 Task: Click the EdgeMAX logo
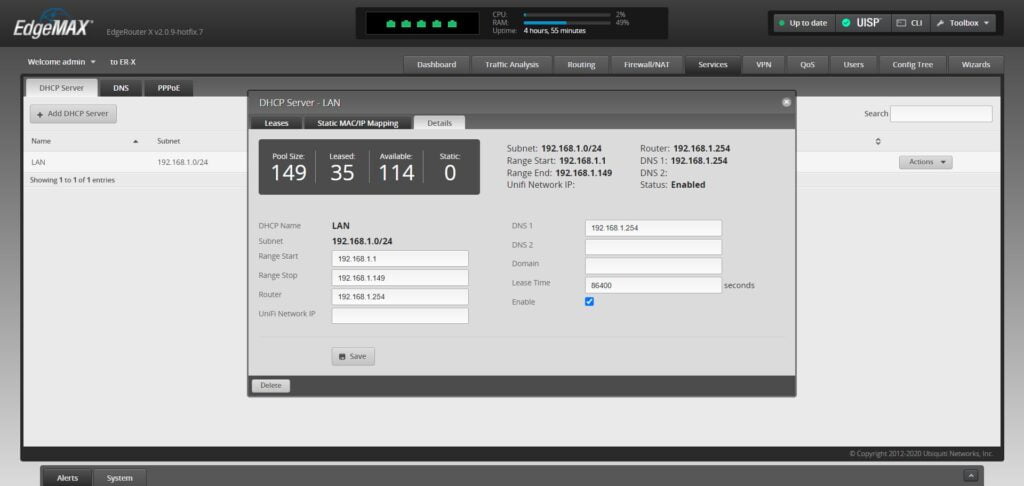click(53, 27)
